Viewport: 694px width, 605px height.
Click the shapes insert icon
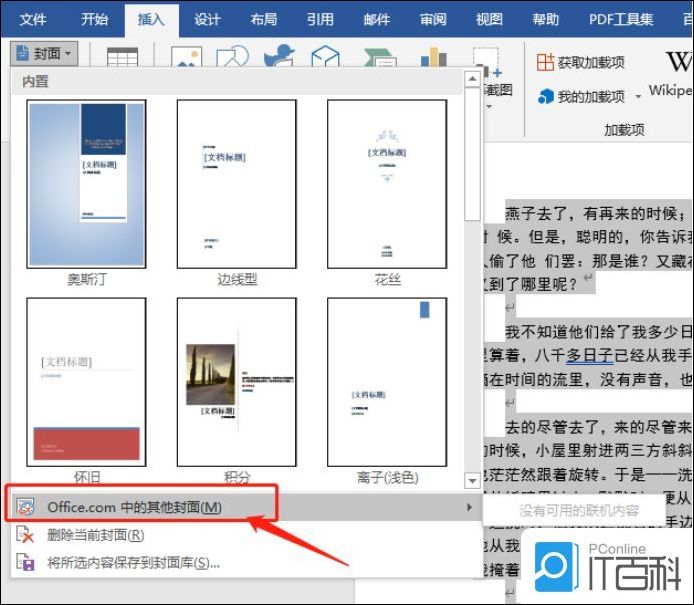(x=232, y=57)
